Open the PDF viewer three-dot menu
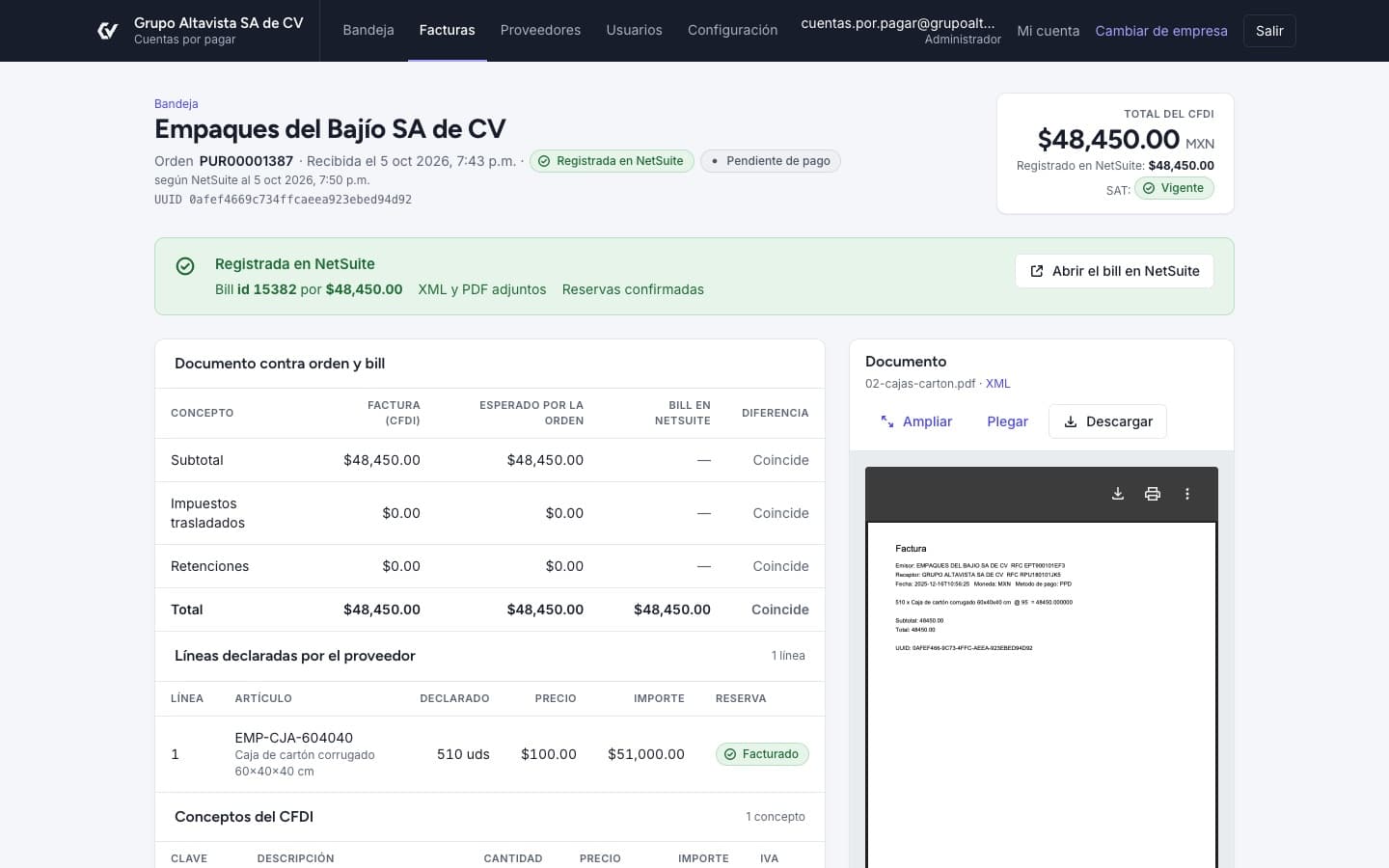Screen dimensions: 1389x868 tap(1187, 494)
